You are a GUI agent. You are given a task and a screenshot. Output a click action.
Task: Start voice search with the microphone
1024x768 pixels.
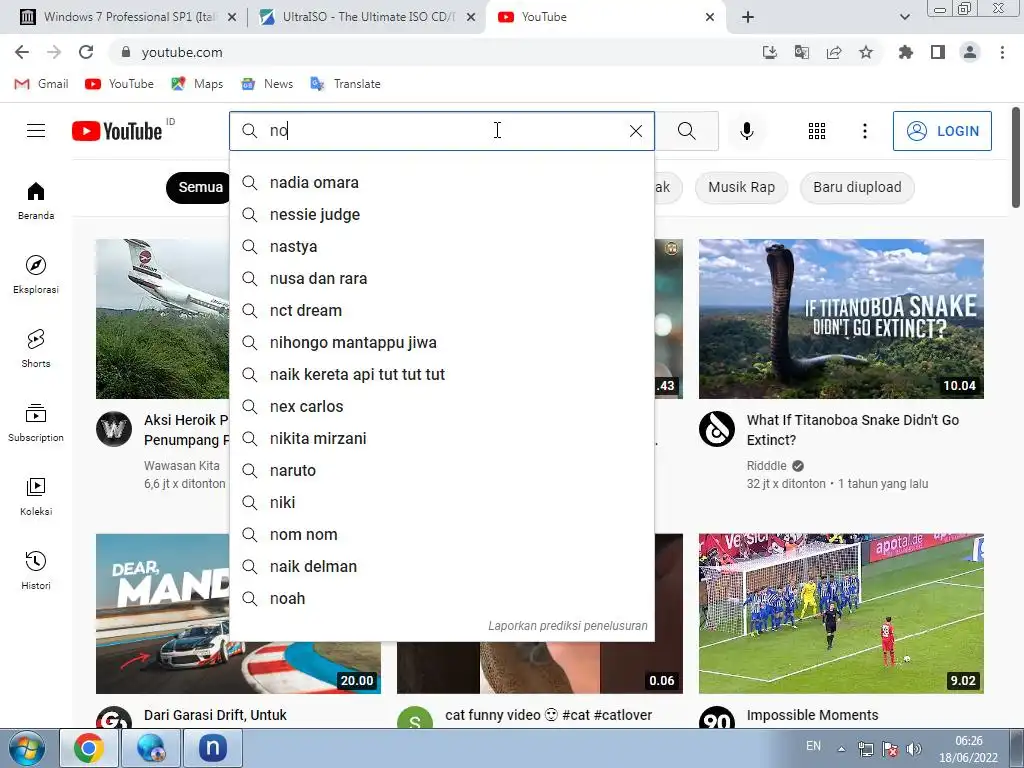746,131
